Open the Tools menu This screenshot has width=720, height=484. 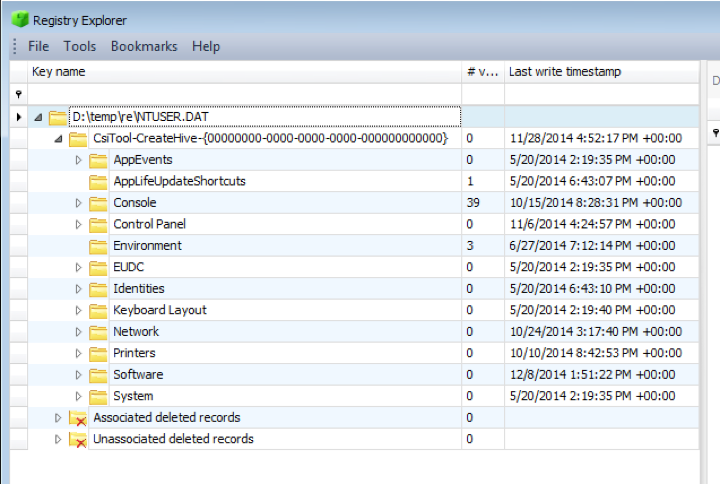click(80, 46)
